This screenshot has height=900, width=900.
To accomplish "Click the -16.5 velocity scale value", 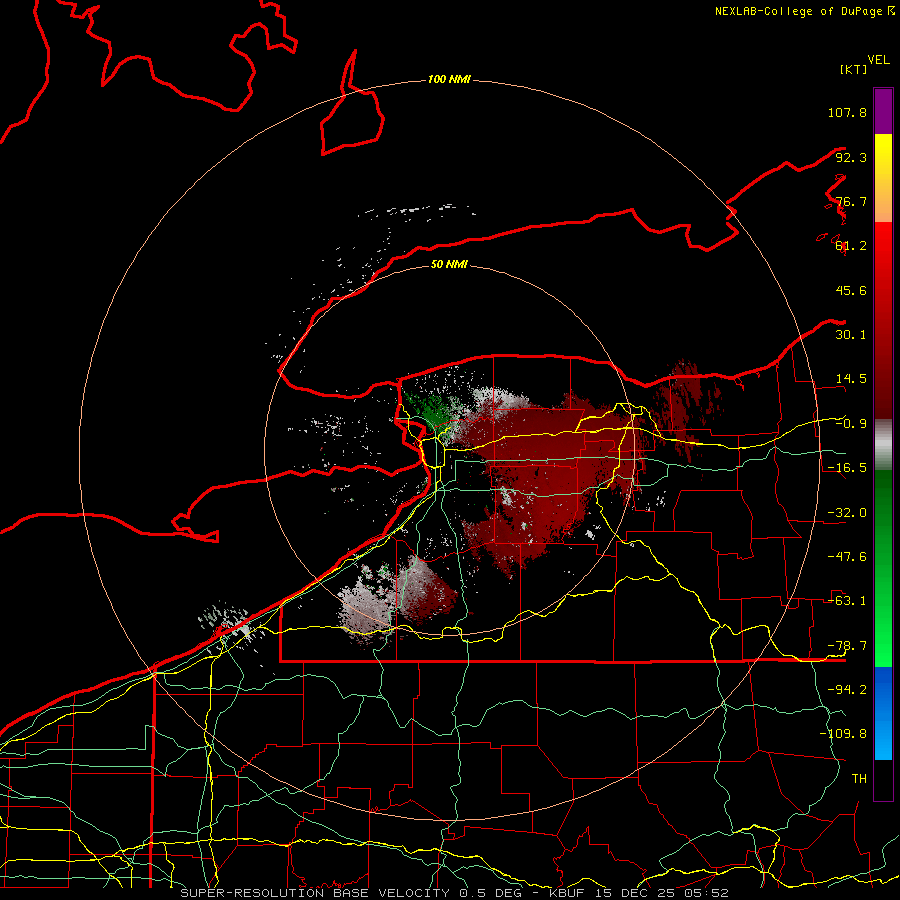I will (x=847, y=468).
